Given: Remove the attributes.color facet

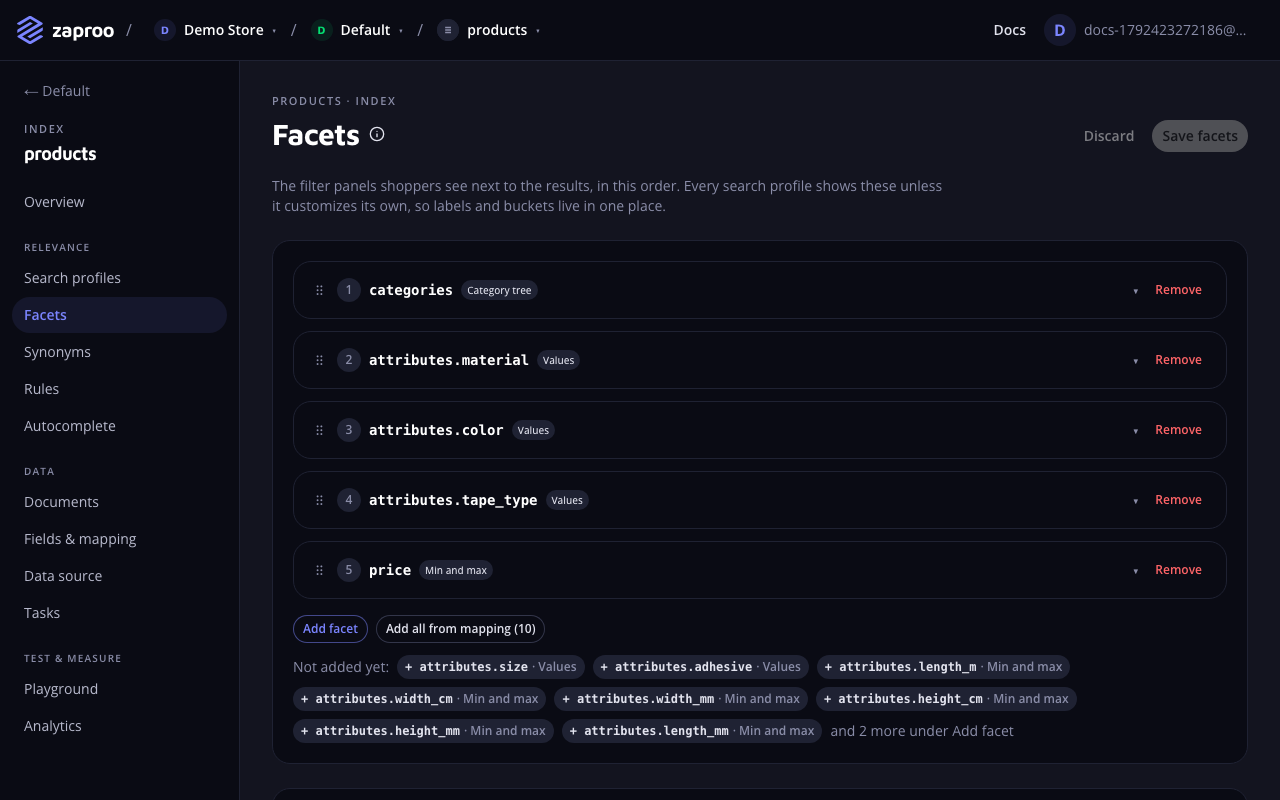Looking at the screenshot, I should pos(1178,430).
